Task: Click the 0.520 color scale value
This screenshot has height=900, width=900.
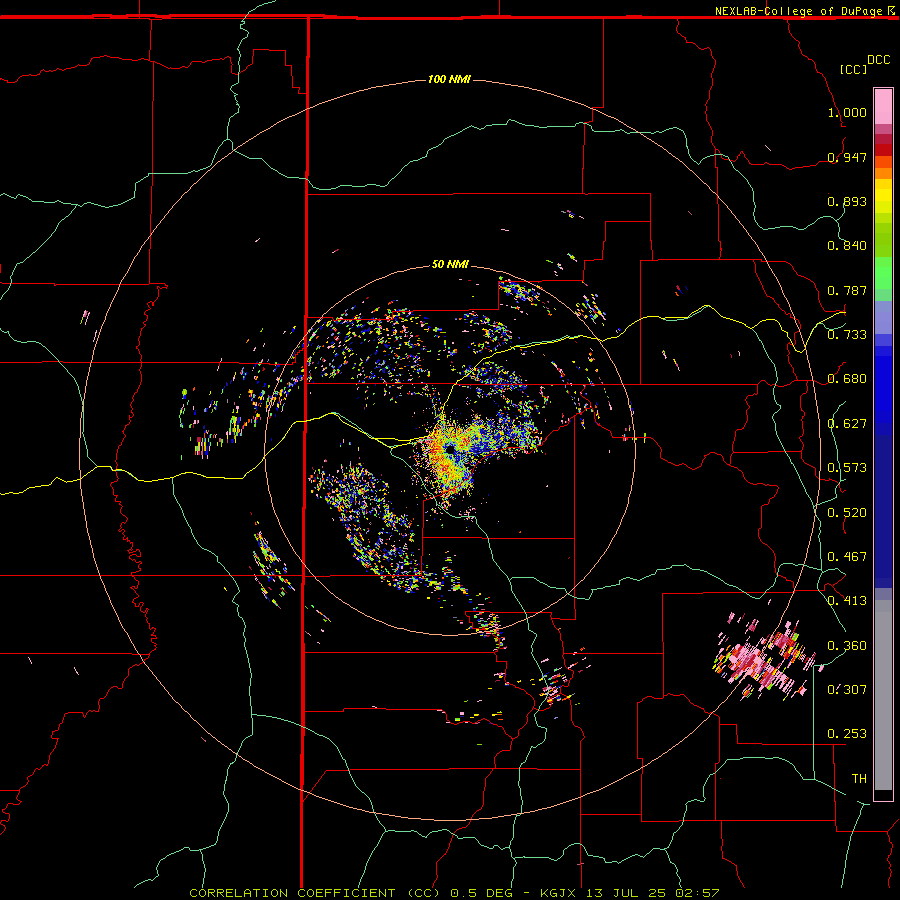Action: [847, 513]
